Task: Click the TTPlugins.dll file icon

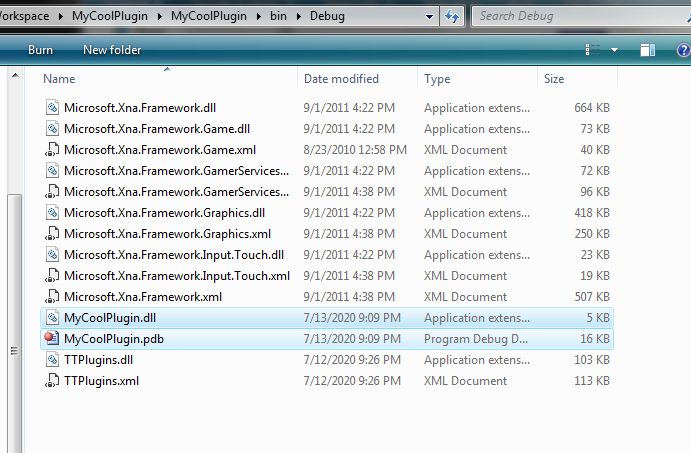Action: (x=53, y=360)
